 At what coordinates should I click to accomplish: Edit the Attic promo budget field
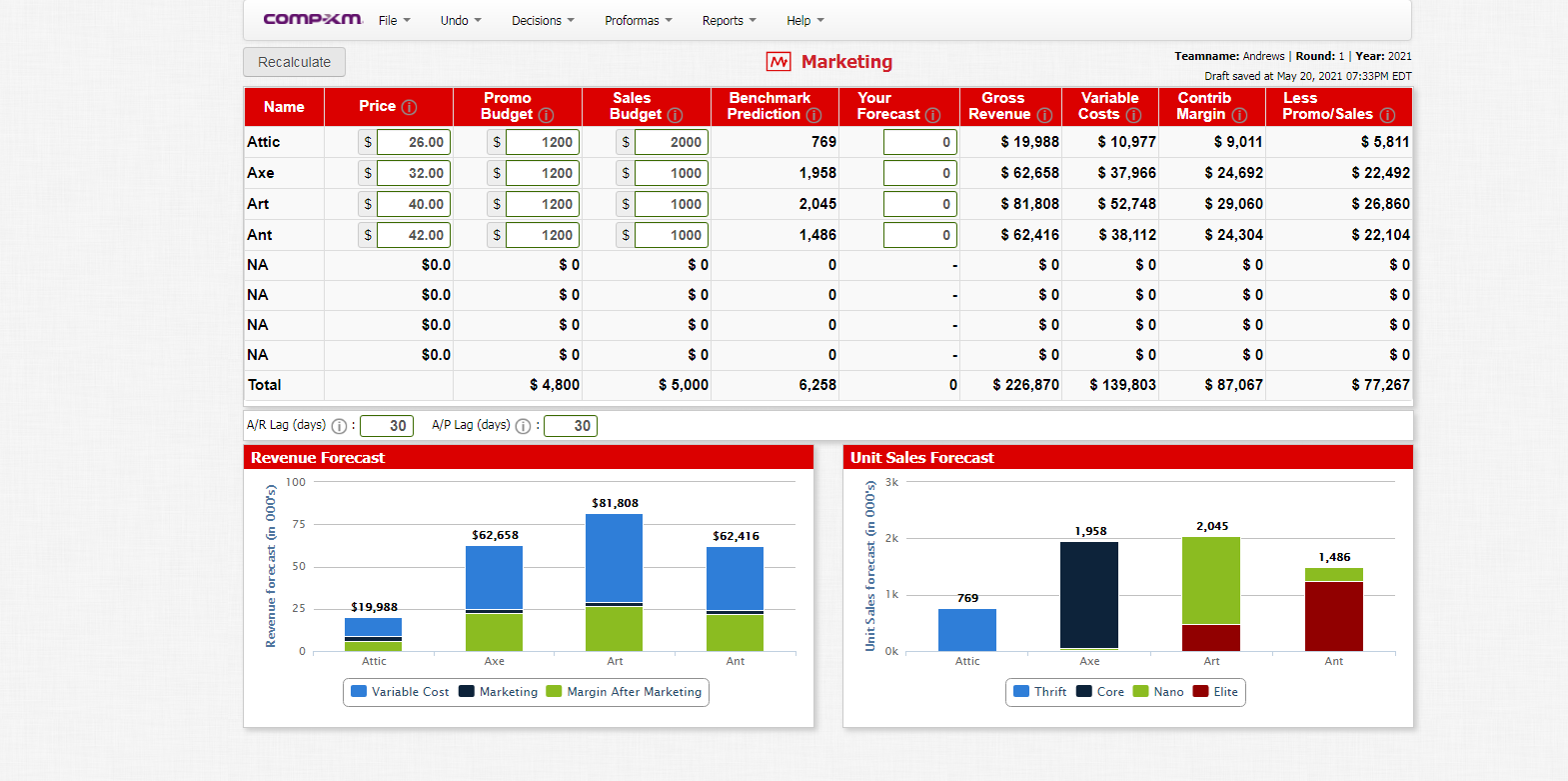[x=543, y=142]
